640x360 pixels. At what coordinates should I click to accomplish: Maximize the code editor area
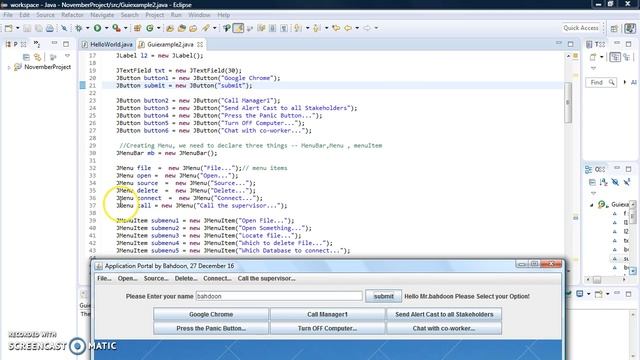click(x=571, y=44)
